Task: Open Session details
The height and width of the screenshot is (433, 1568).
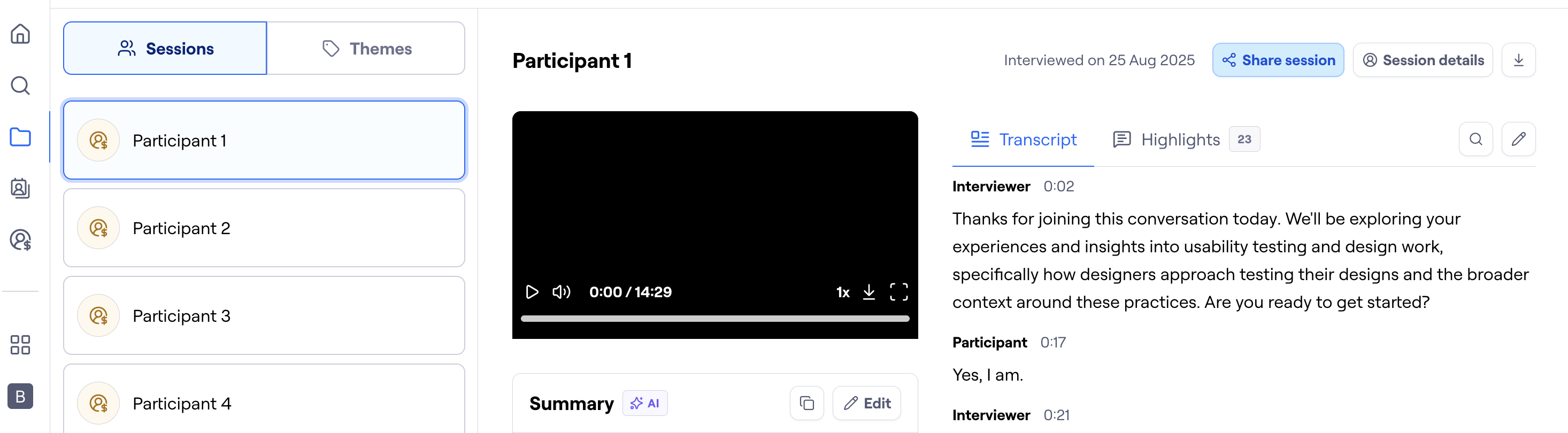Action: (x=1423, y=60)
